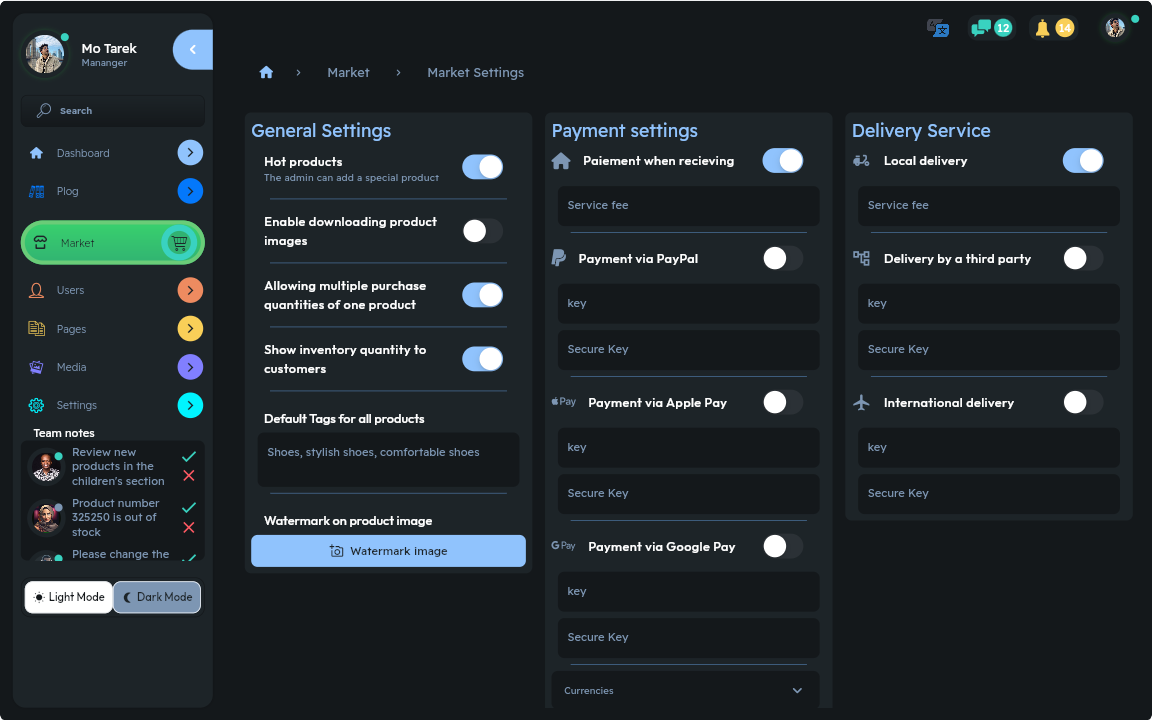Viewport: 1152px width, 720px height.
Task: Open messages via the chat bubble icon
Action: click(x=981, y=28)
